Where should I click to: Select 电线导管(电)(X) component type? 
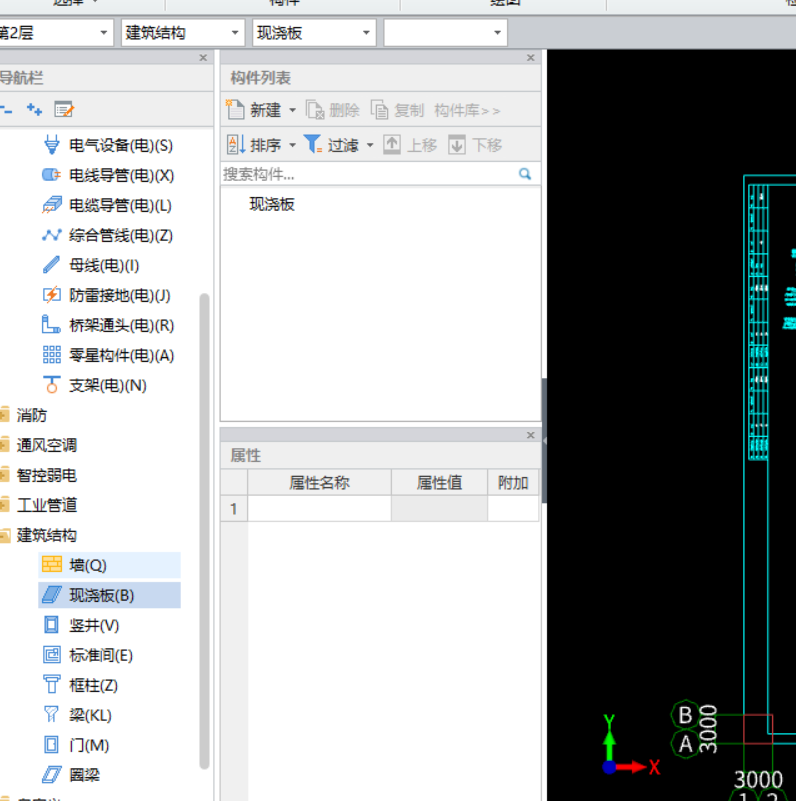click(108, 175)
